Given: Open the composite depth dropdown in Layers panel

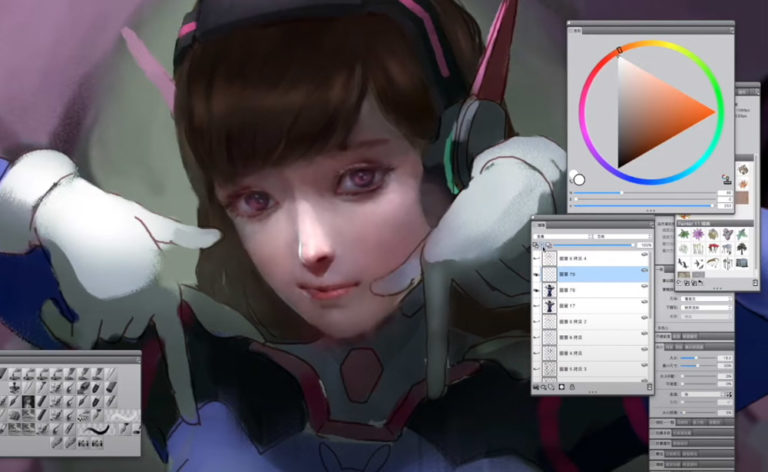Looking at the screenshot, I should [623, 236].
